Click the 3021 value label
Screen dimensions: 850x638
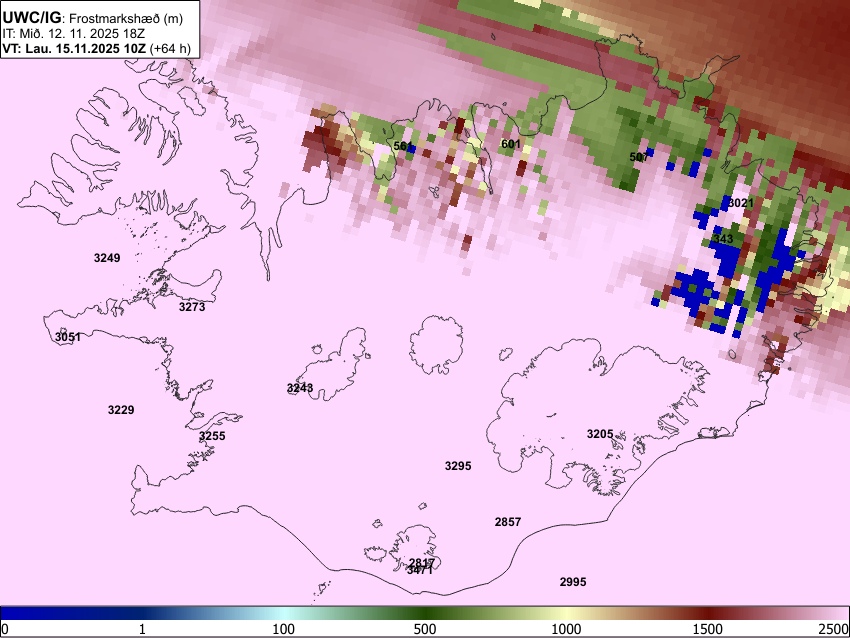point(740,203)
